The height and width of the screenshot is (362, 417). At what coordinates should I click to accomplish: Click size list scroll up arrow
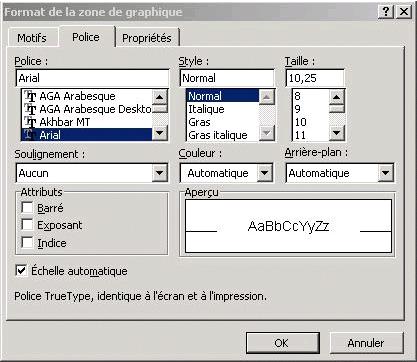point(336,97)
